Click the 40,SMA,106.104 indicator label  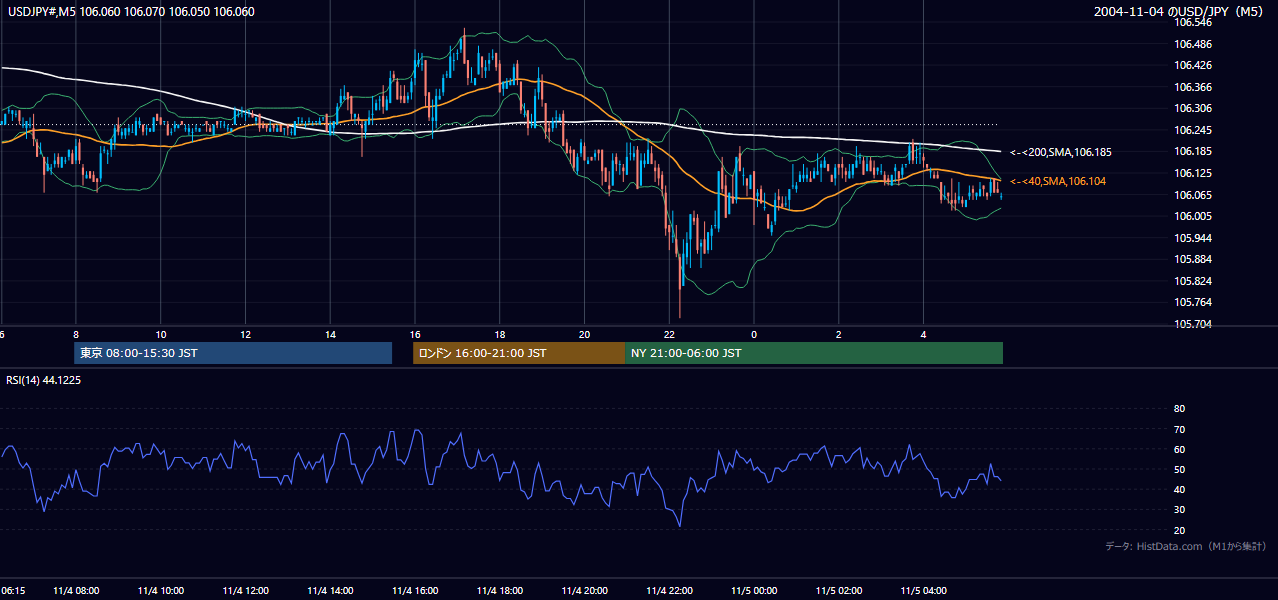[x=1058, y=181]
